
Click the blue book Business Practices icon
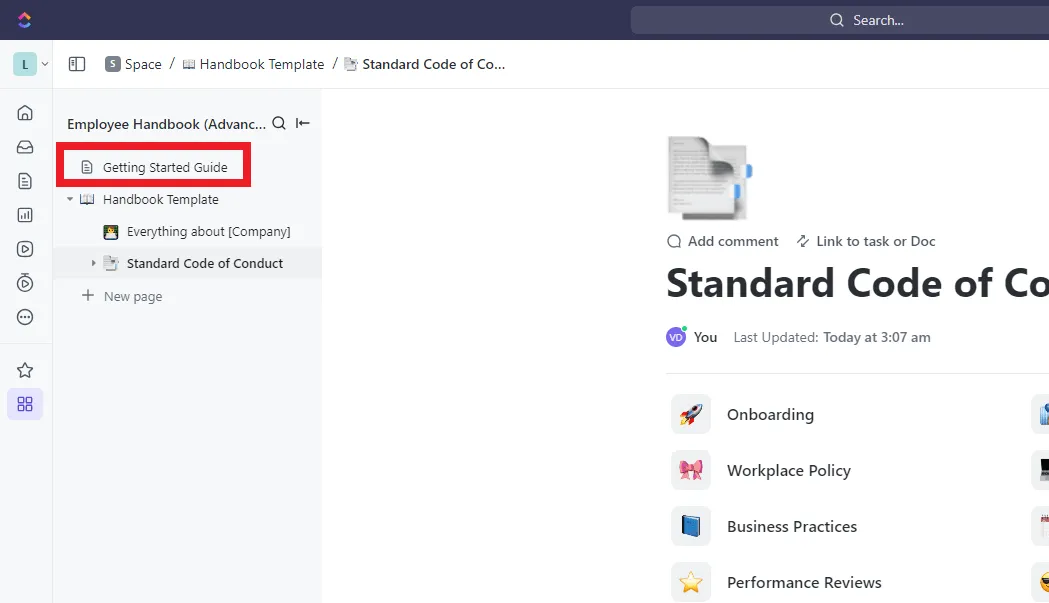coord(691,526)
